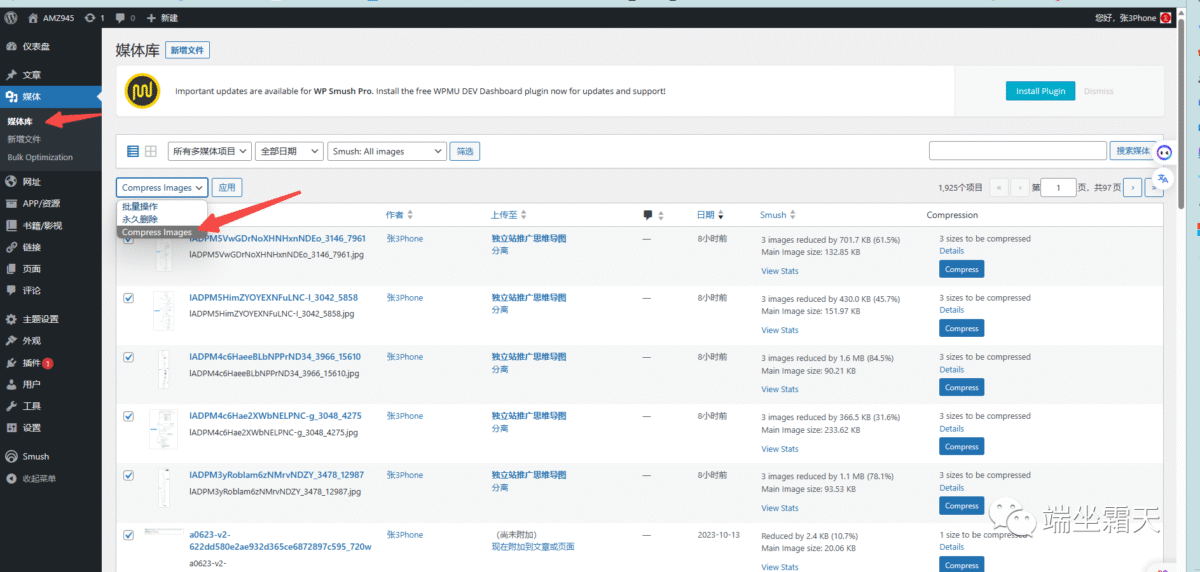Toggle checkbox for IADPM3yRoblam6zNMrvNDZY_3478_12987
Viewport: 1200px width, 572px height.
128,475
